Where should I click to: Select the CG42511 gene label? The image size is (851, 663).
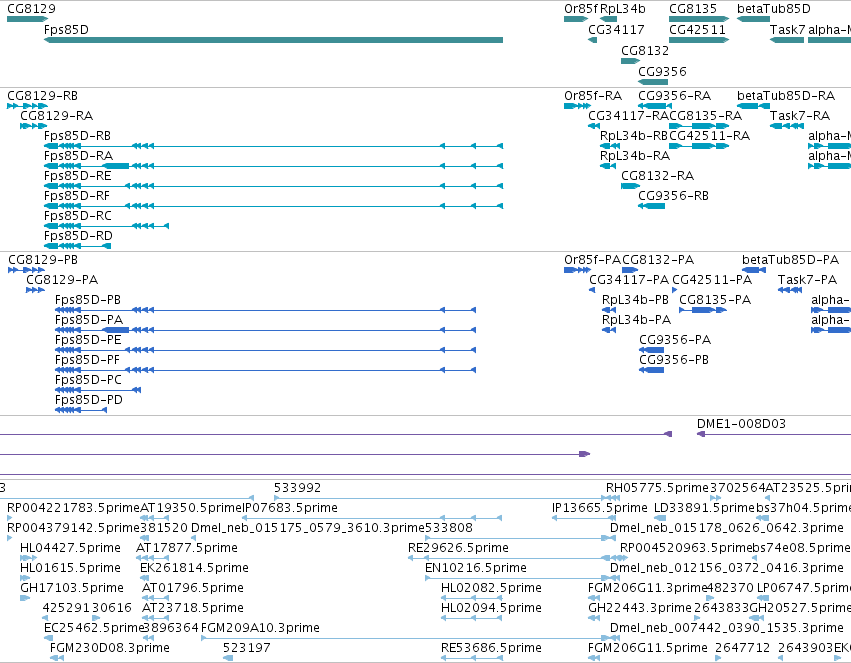point(697,30)
